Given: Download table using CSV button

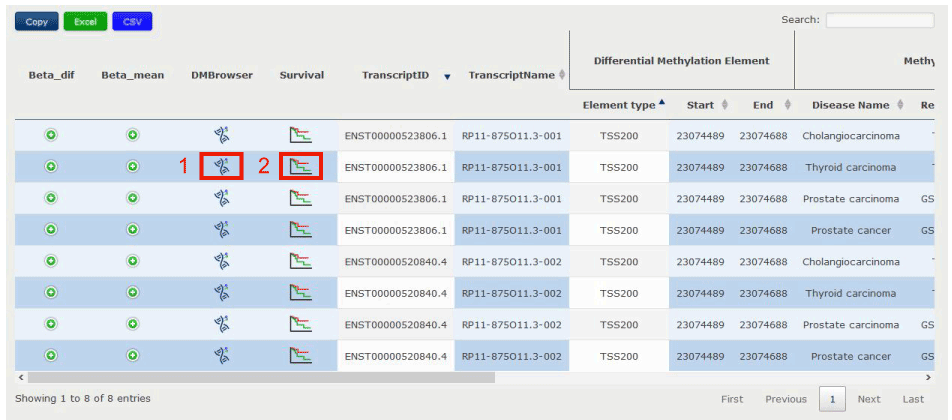Looking at the screenshot, I should point(132,21).
